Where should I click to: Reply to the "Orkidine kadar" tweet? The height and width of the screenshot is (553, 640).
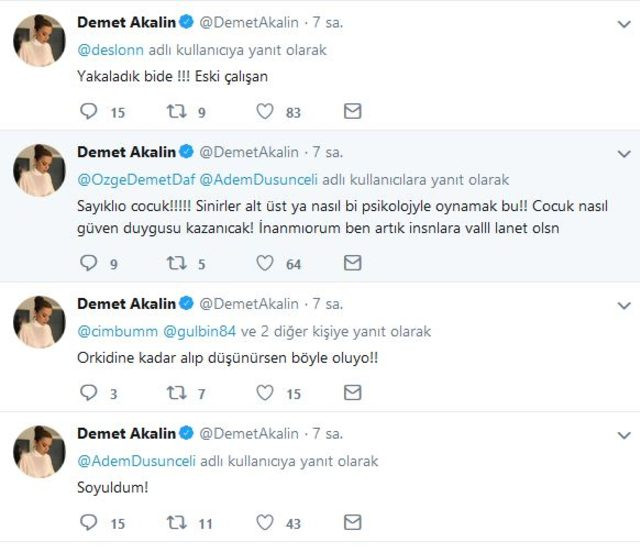(x=88, y=393)
